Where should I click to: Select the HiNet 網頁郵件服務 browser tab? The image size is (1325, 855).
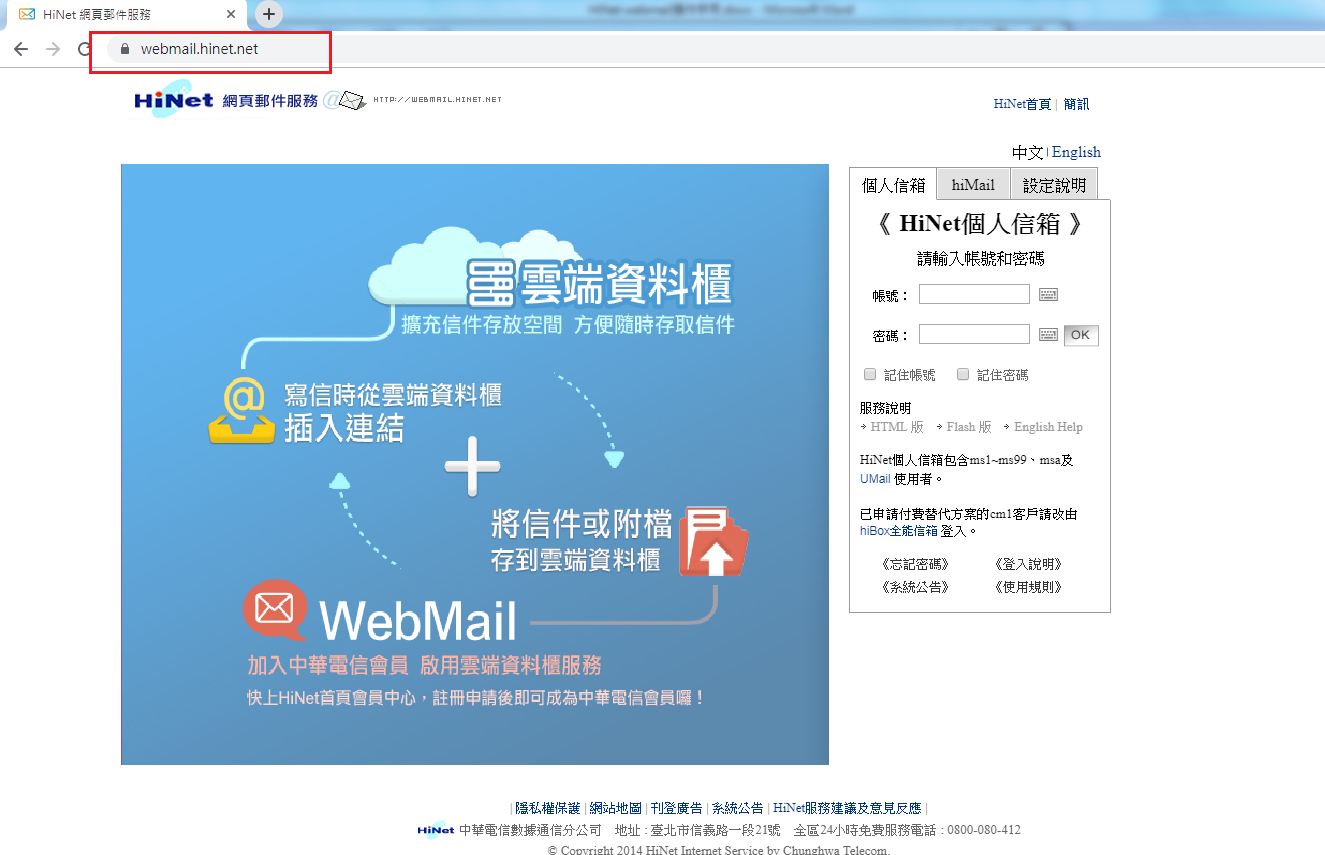pyautogui.click(x=127, y=14)
